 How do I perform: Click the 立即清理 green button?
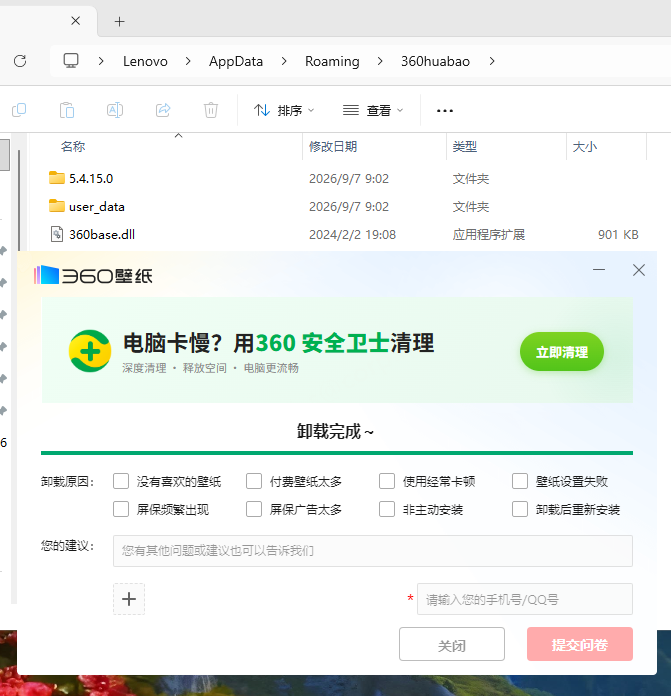[562, 352]
